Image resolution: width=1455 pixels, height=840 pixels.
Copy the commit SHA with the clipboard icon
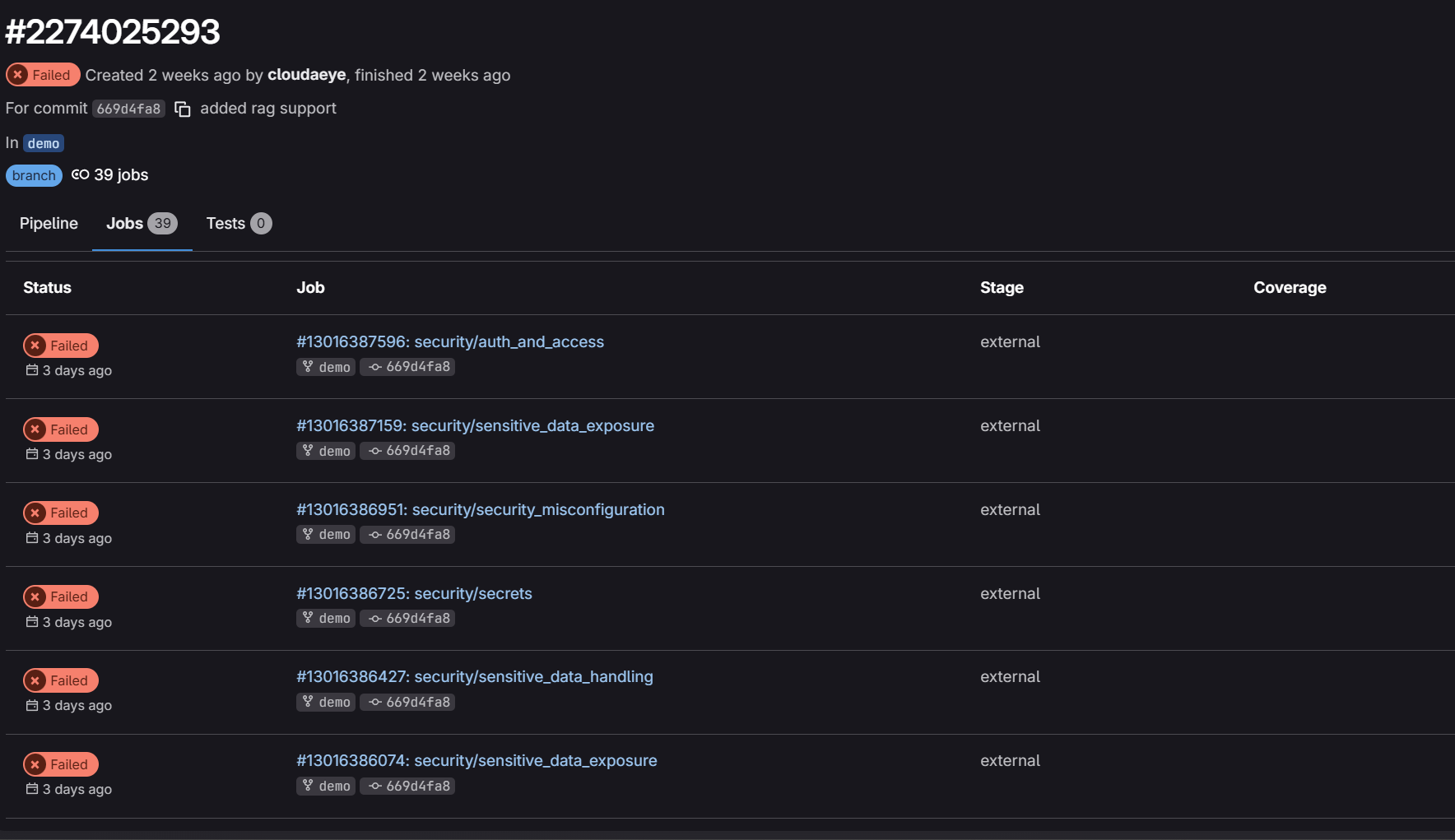tap(183, 109)
